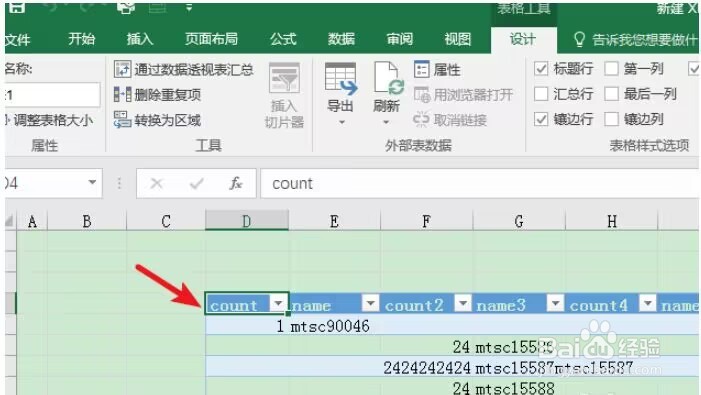Click the formula bar containing count
Image resolution: width=701 pixels, height=395 pixels.
pyautogui.click(x=479, y=183)
